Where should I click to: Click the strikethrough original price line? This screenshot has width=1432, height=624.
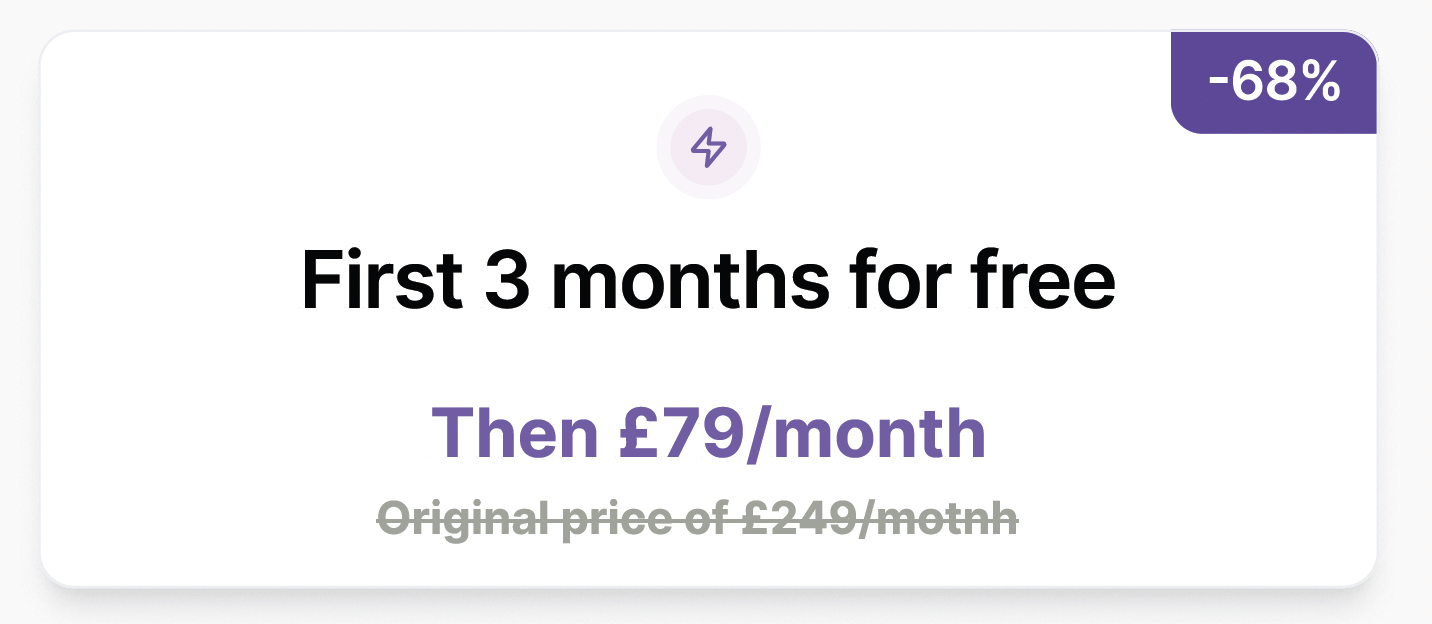[698, 518]
